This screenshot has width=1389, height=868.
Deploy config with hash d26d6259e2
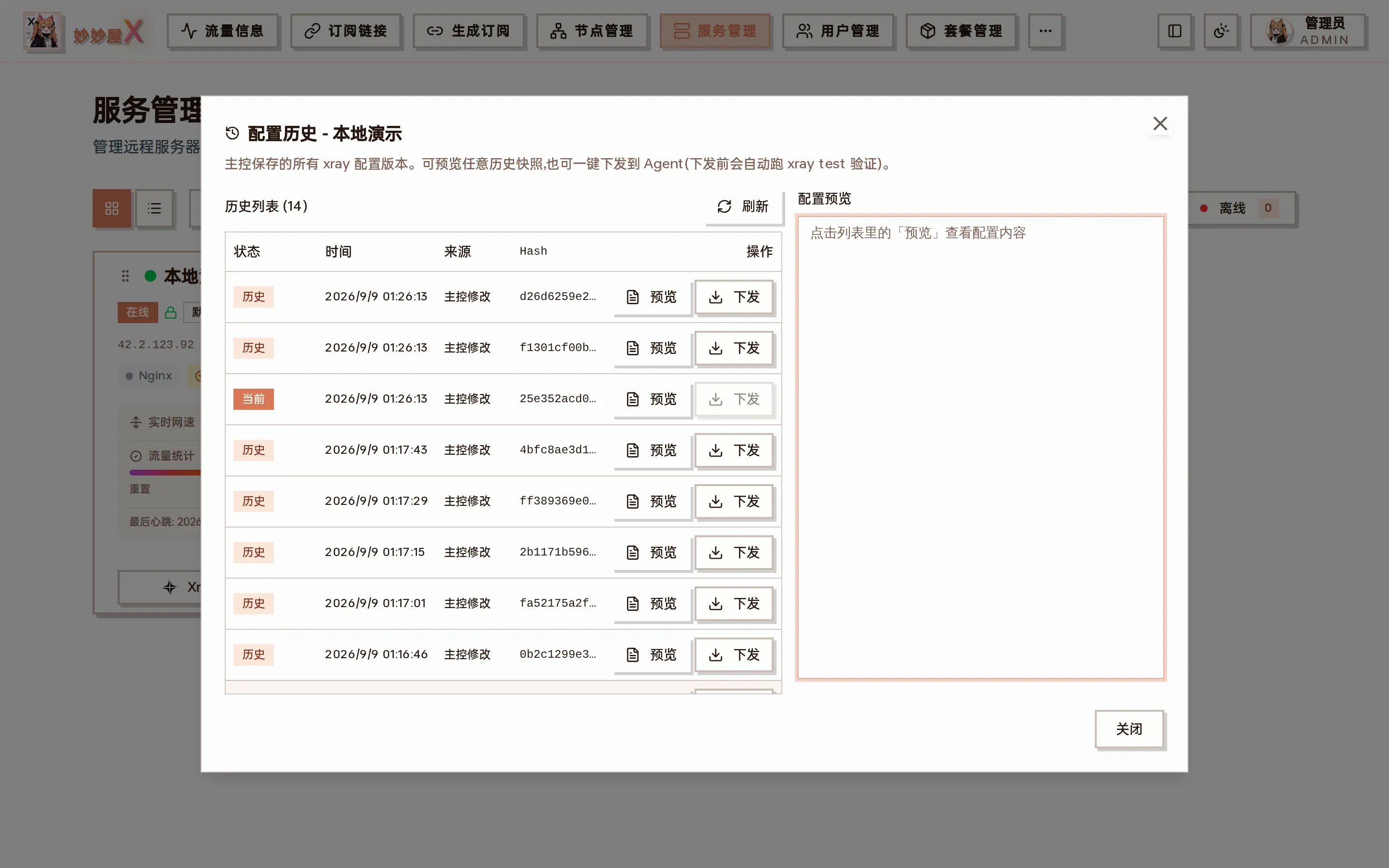(734, 297)
